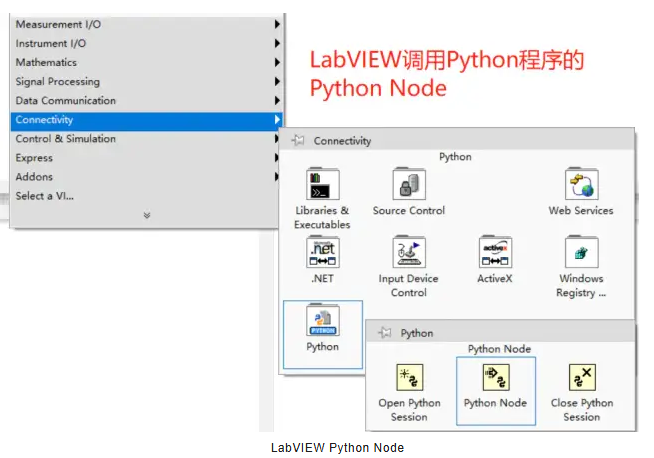This screenshot has width=654, height=458.
Task: Open Libraries & Executables palette icon
Action: 322,186
